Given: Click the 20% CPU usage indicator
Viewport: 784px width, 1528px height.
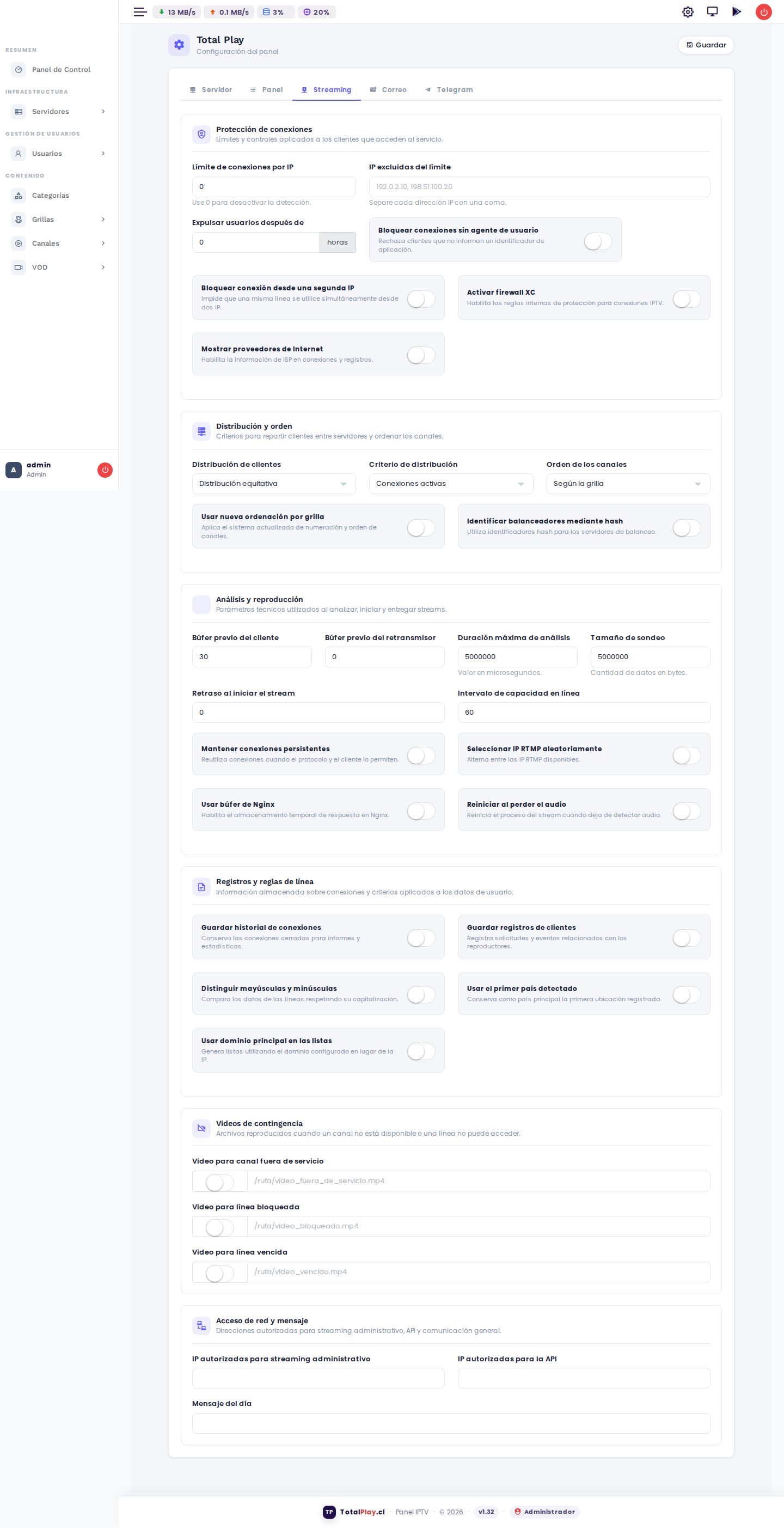Looking at the screenshot, I should click(x=317, y=12).
